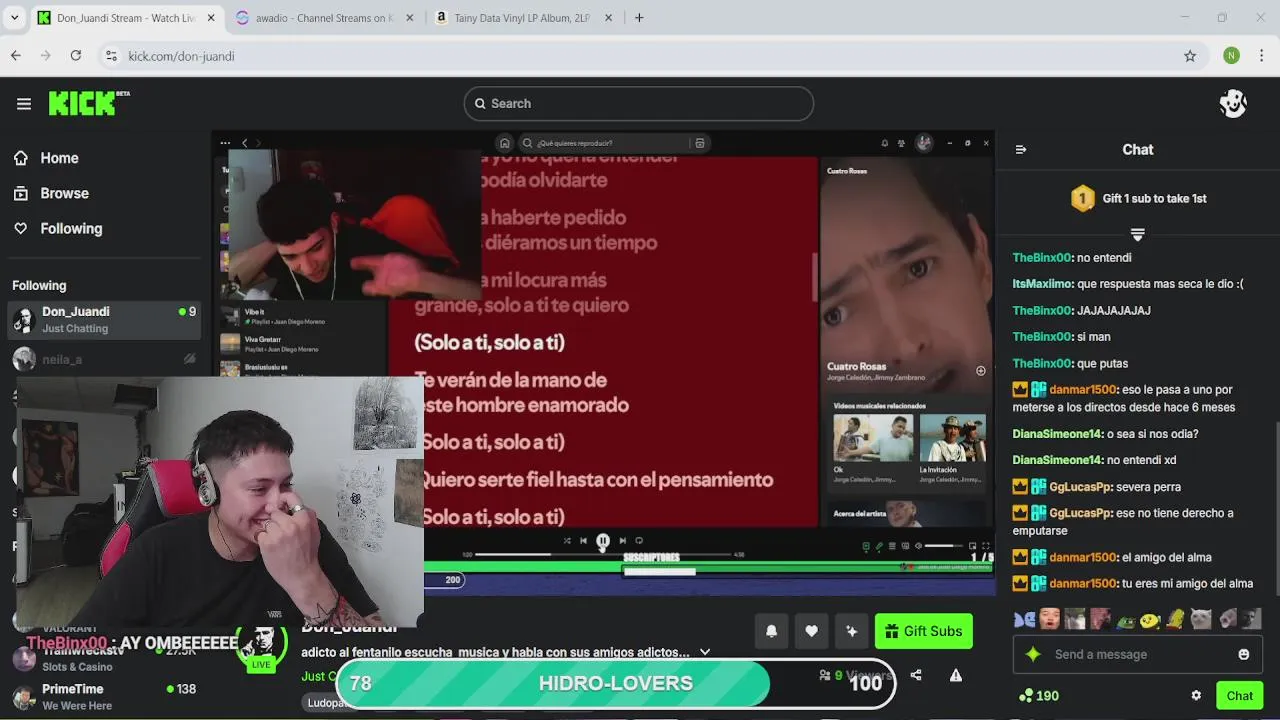Viewport: 1280px width, 720px height.
Task: Open Don_Juandi channel in Following list
Action: pyautogui.click(x=104, y=320)
